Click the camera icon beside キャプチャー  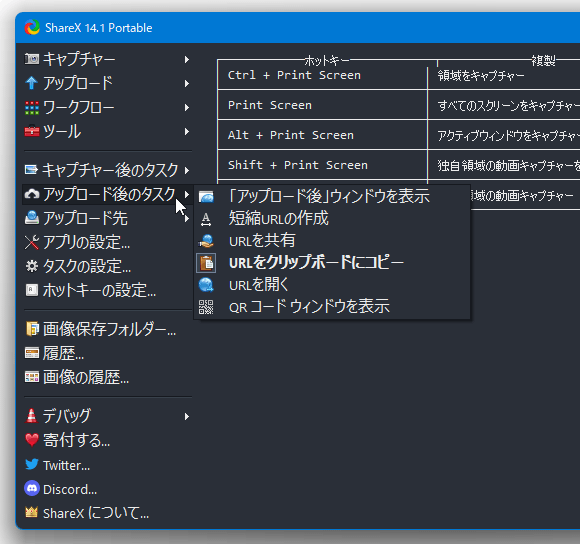point(31,59)
